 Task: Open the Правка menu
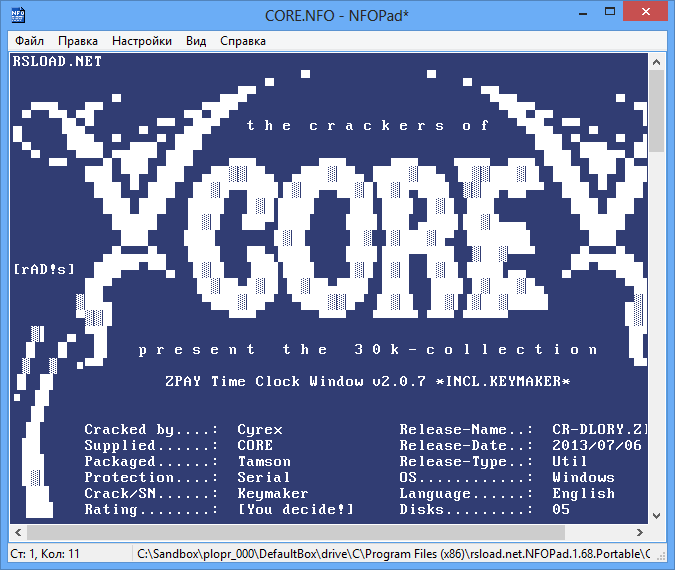tap(78, 41)
